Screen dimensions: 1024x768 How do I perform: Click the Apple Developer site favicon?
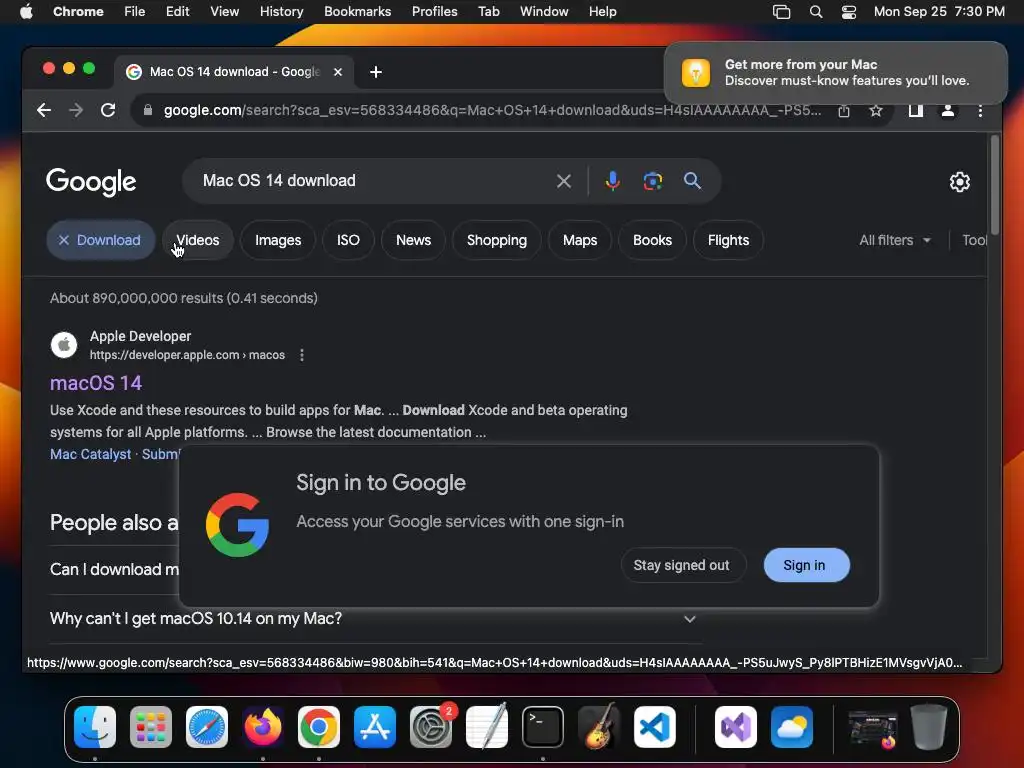[x=64, y=345]
